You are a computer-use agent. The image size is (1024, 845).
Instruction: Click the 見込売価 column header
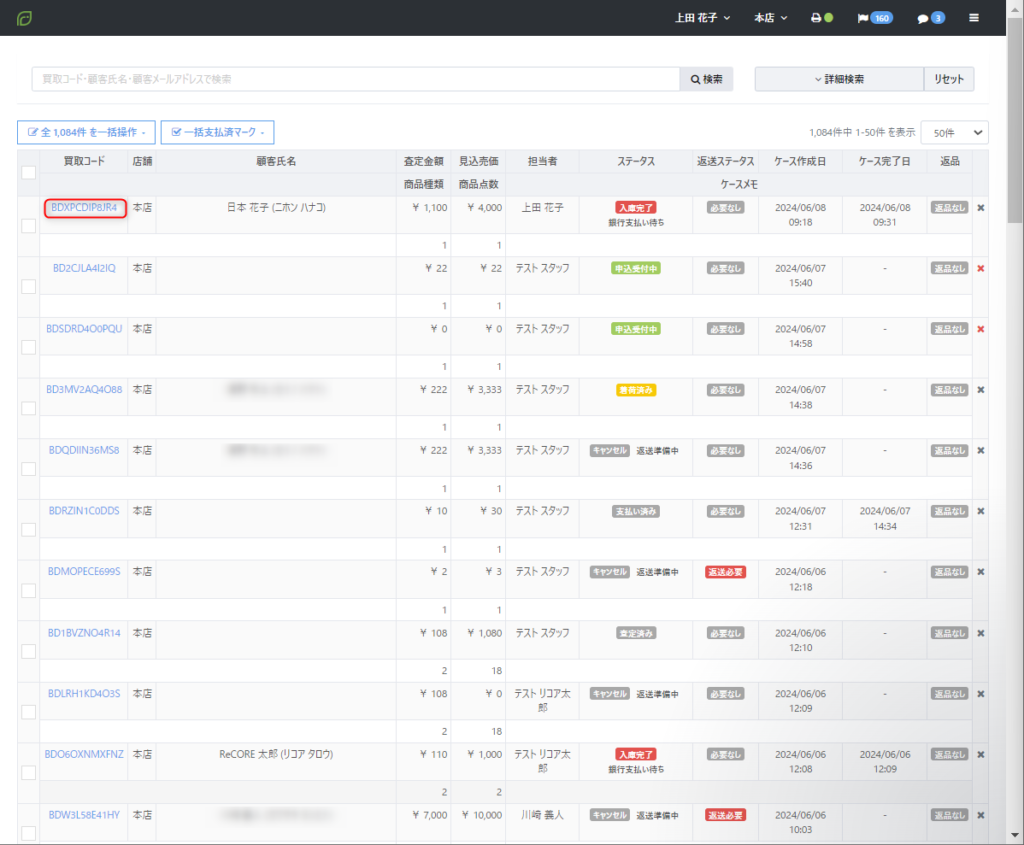[478, 161]
